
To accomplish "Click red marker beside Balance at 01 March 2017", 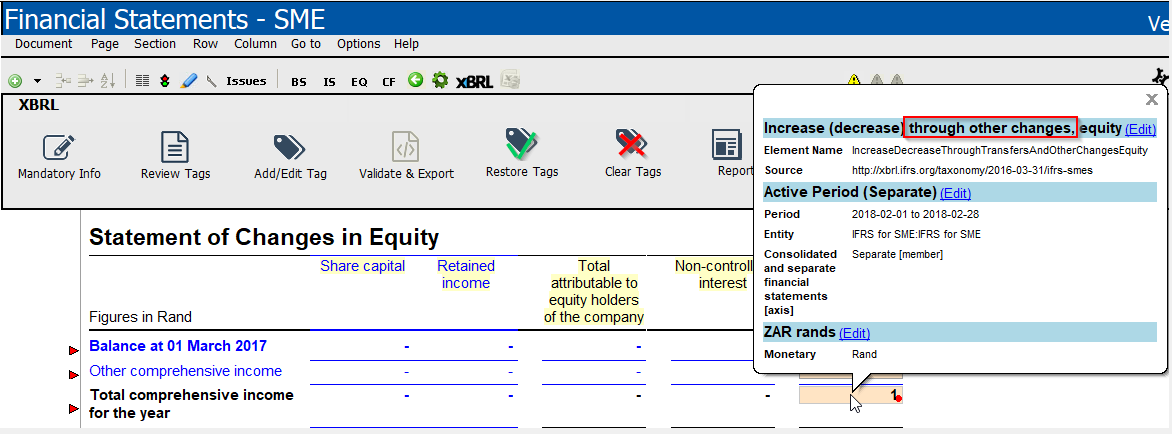I will click(x=73, y=350).
